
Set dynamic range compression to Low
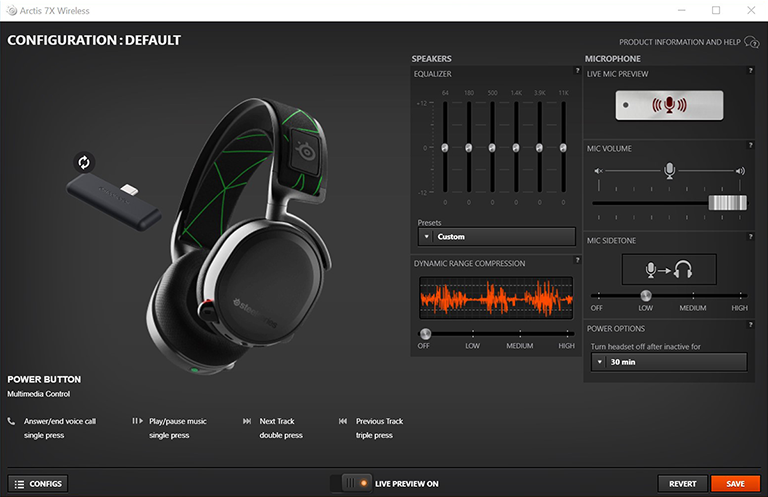pos(473,334)
